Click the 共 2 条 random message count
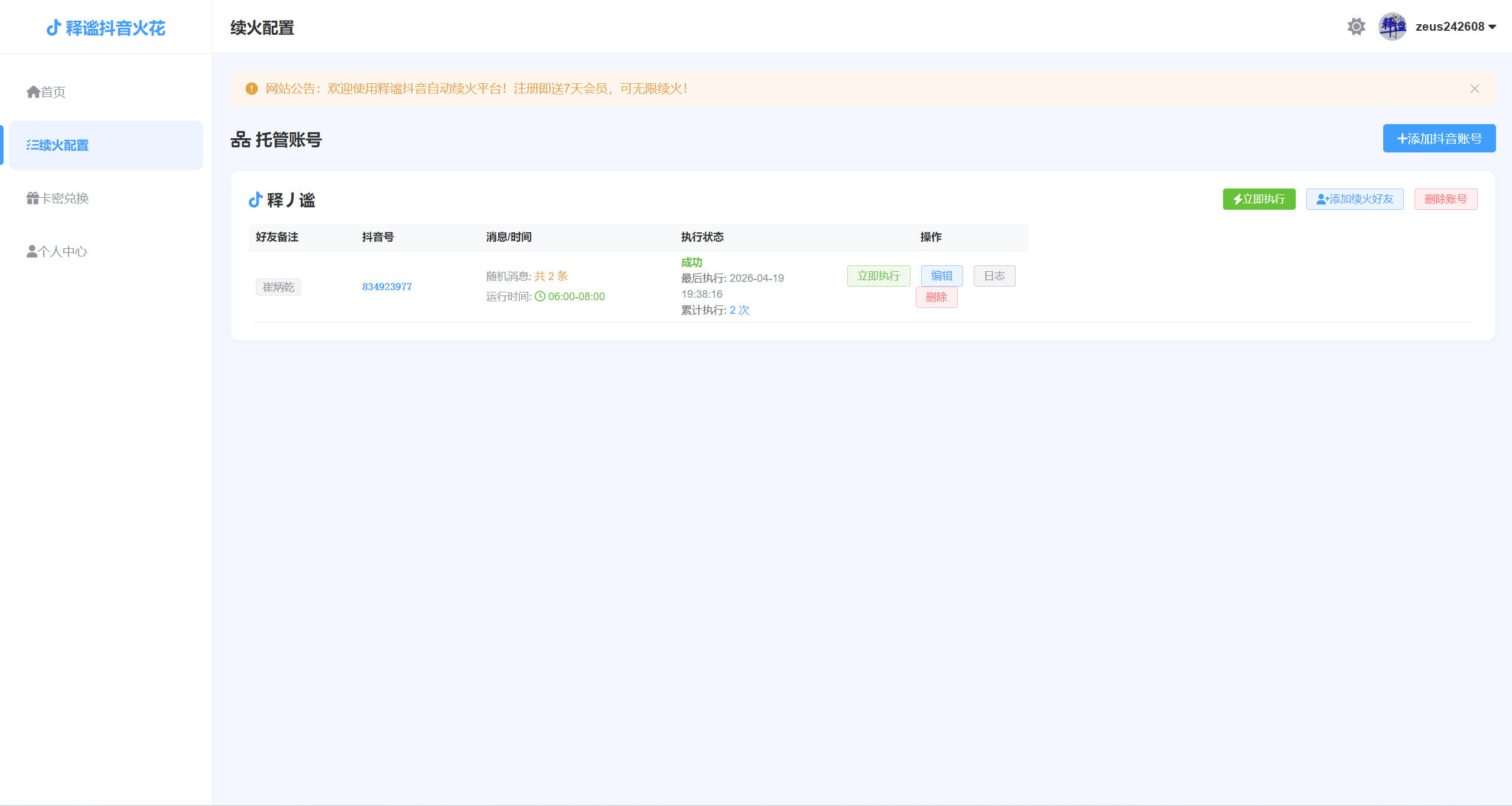 click(x=551, y=276)
